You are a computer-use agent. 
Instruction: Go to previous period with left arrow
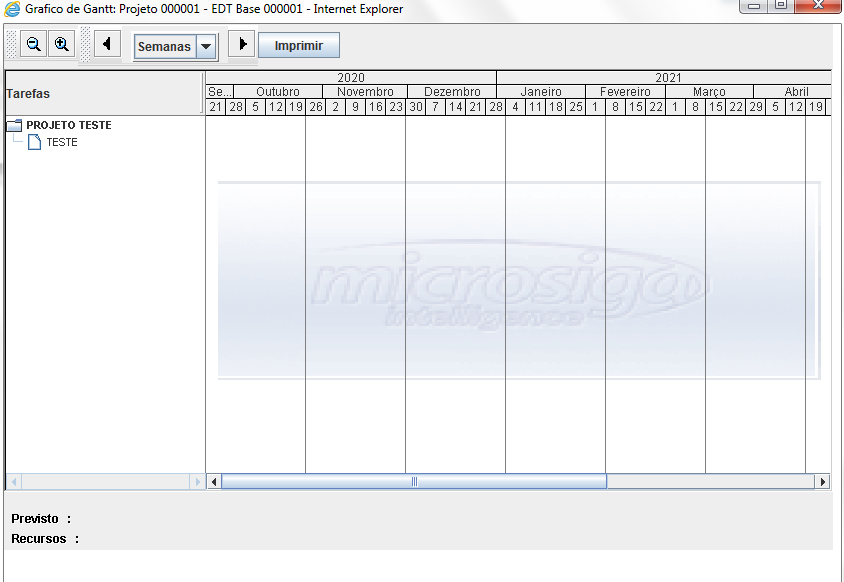[107, 44]
